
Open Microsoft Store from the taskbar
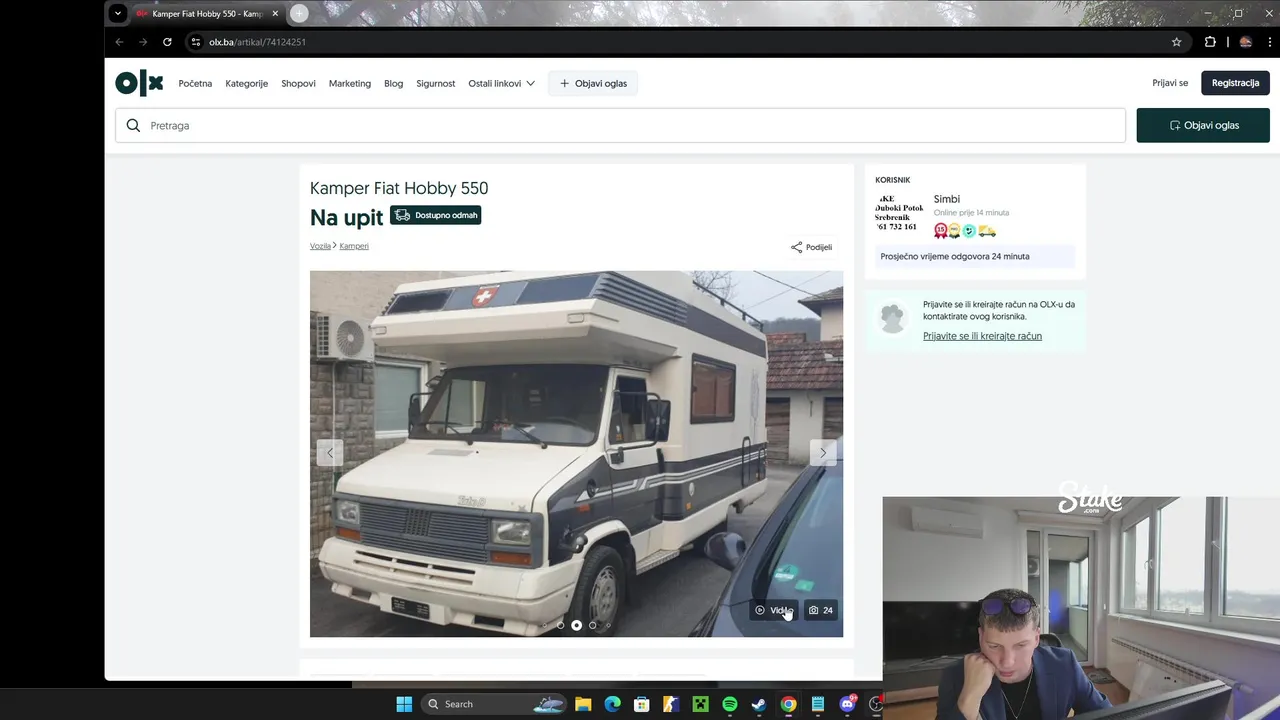[642, 704]
